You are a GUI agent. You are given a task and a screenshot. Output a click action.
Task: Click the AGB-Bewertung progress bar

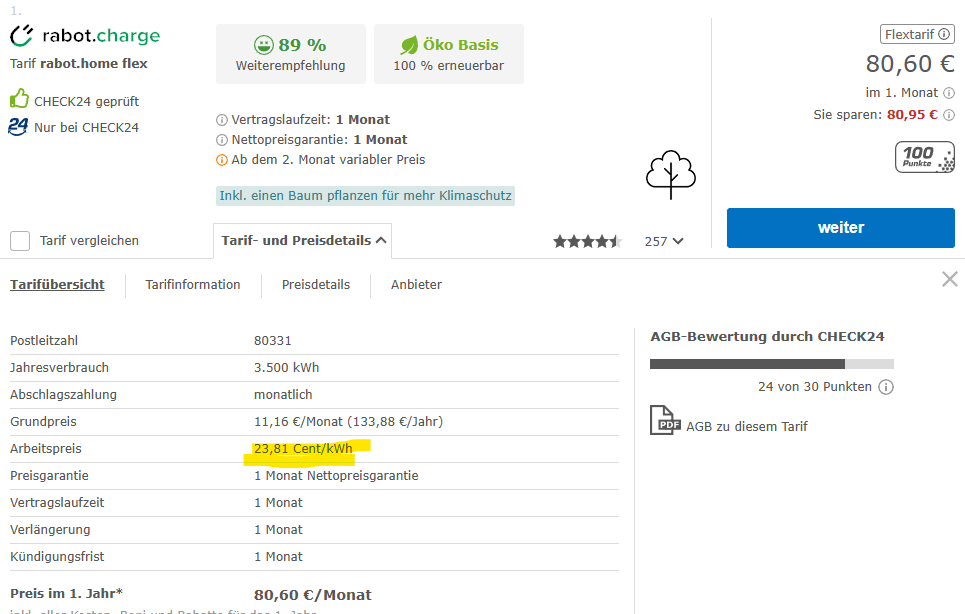pyautogui.click(x=772, y=364)
